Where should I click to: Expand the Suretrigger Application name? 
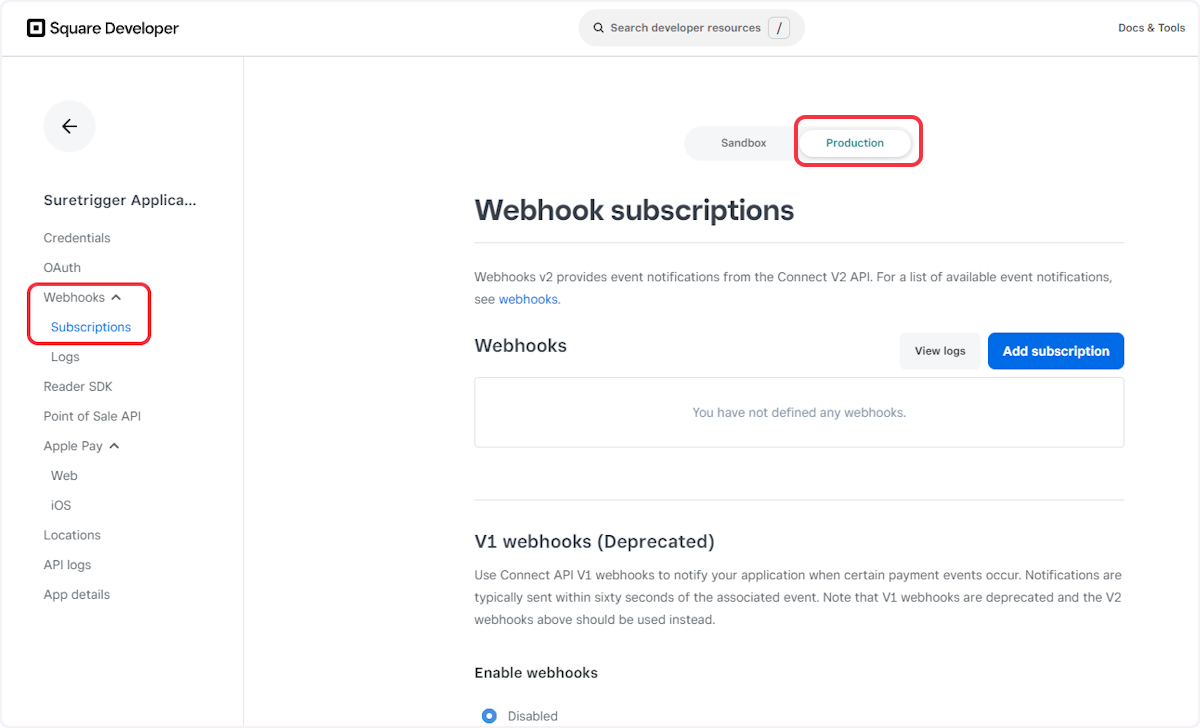tap(119, 200)
